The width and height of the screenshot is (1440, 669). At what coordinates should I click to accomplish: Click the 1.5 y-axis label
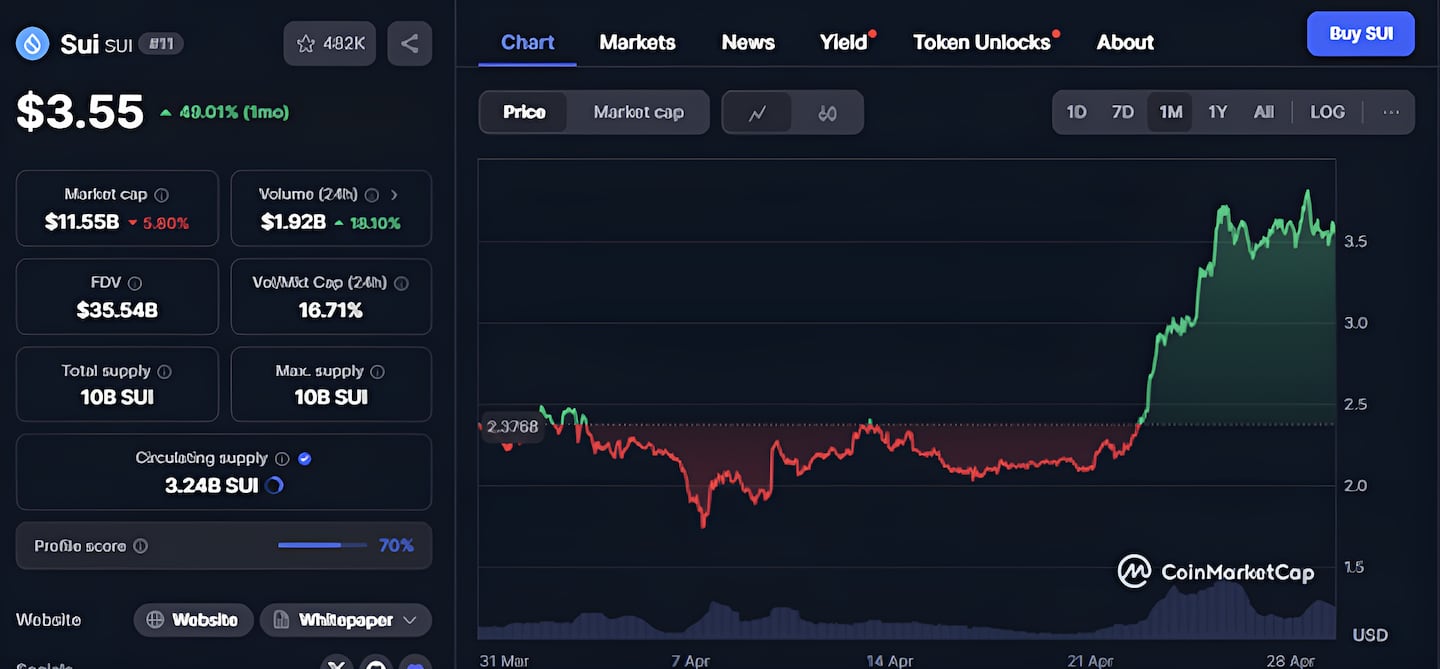pyautogui.click(x=1353, y=567)
